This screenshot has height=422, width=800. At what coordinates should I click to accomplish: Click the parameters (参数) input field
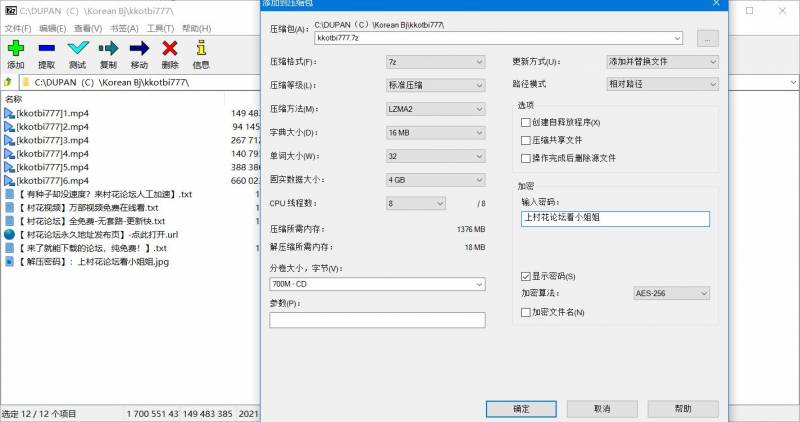377,320
